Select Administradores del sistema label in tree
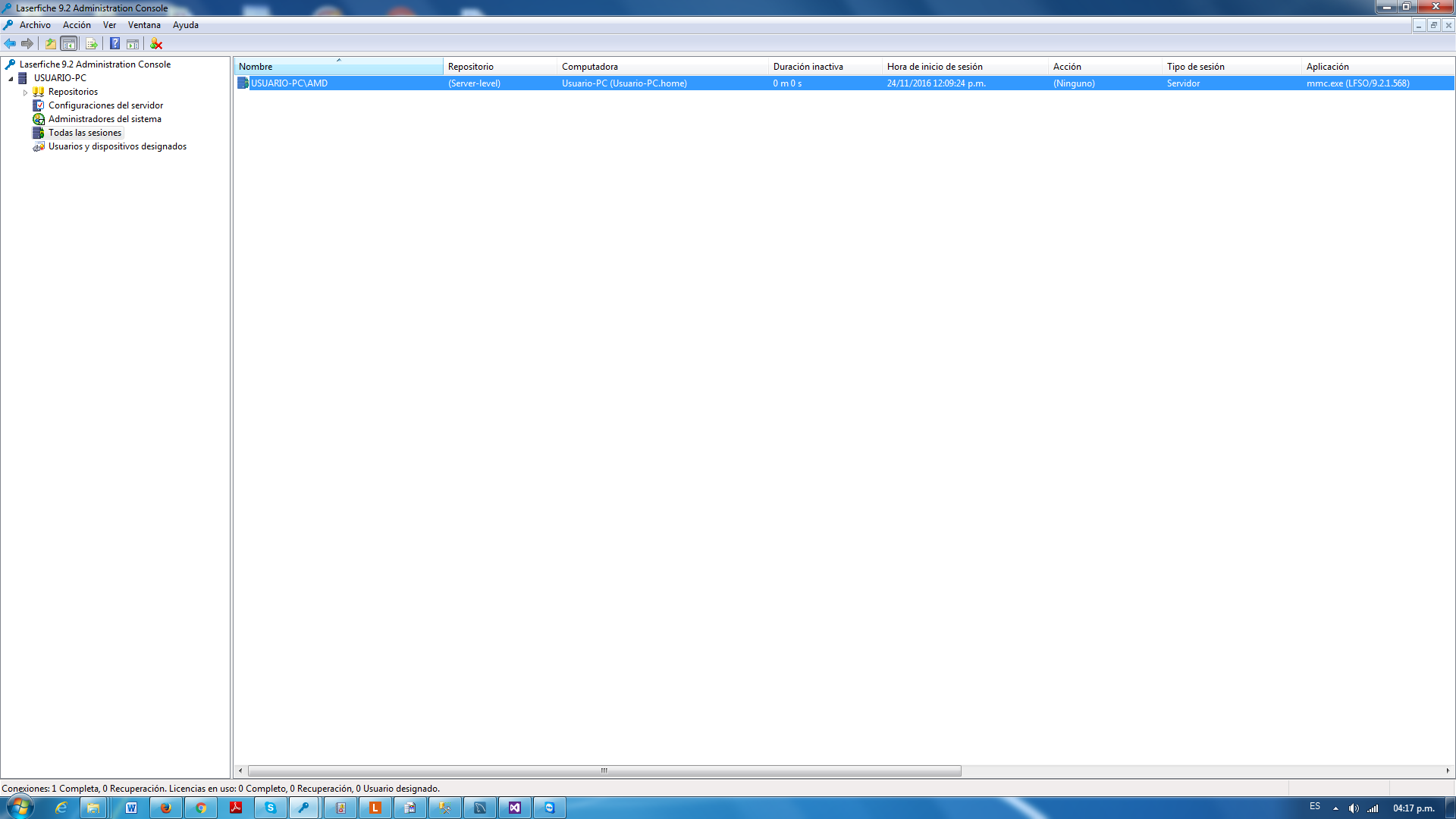Viewport: 1456px width, 819px height. pyautogui.click(x=105, y=119)
